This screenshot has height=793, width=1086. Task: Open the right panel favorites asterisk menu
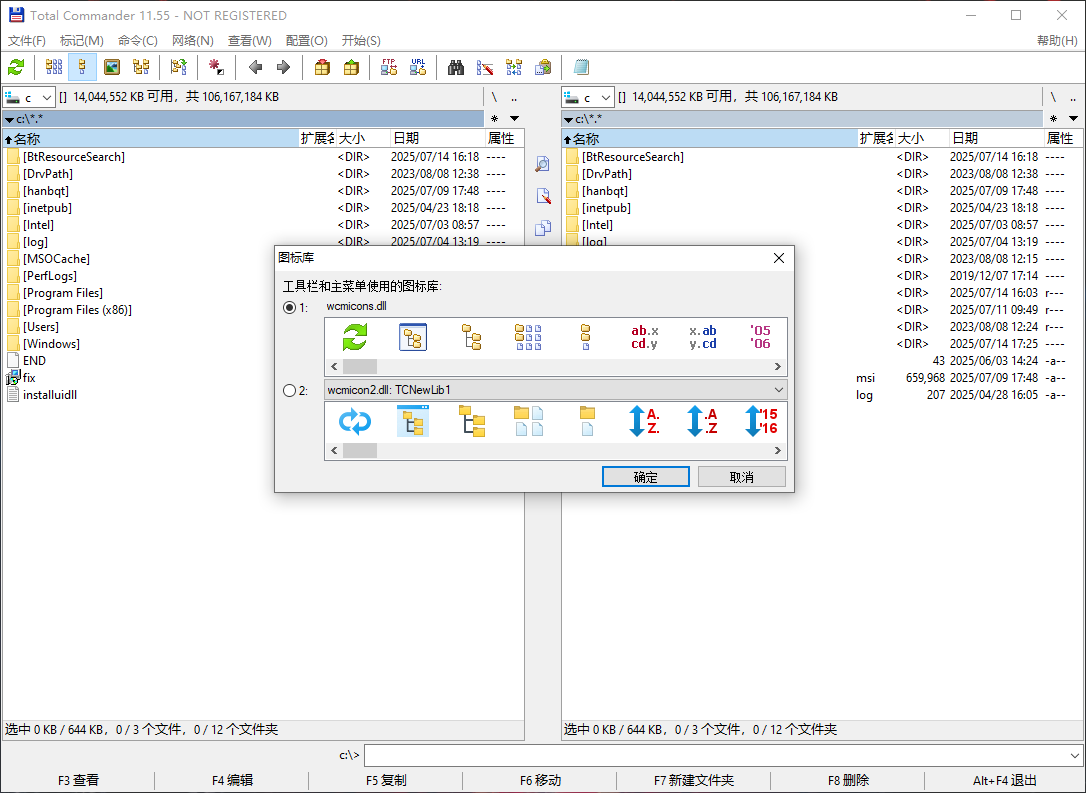(x=1053, y=118)
